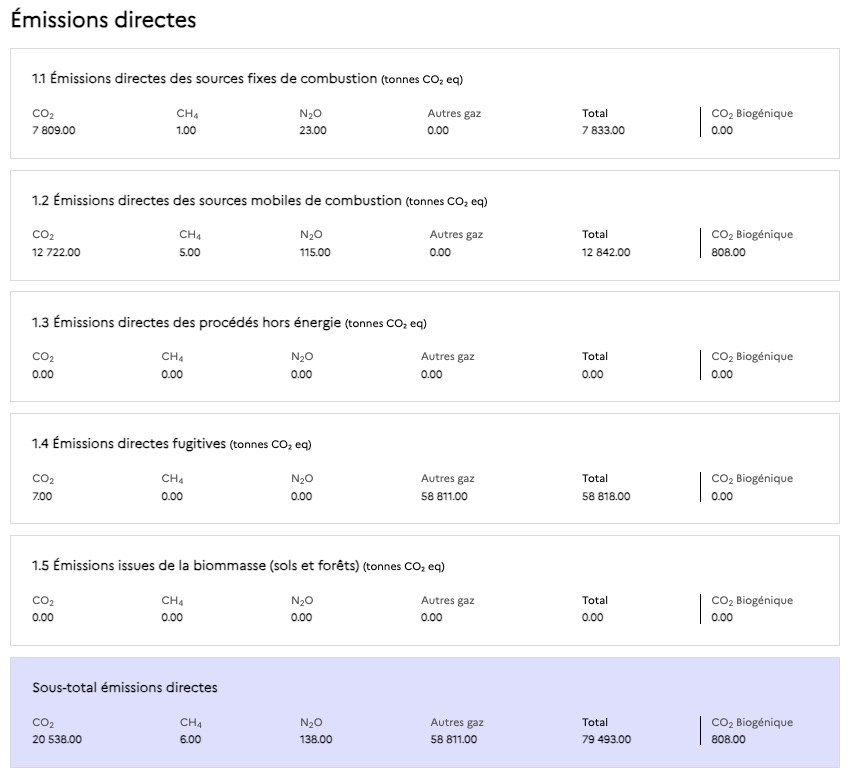
Task: Click 808.00 biogenic CO₂ in section 1.2
Action: (728, 253)
